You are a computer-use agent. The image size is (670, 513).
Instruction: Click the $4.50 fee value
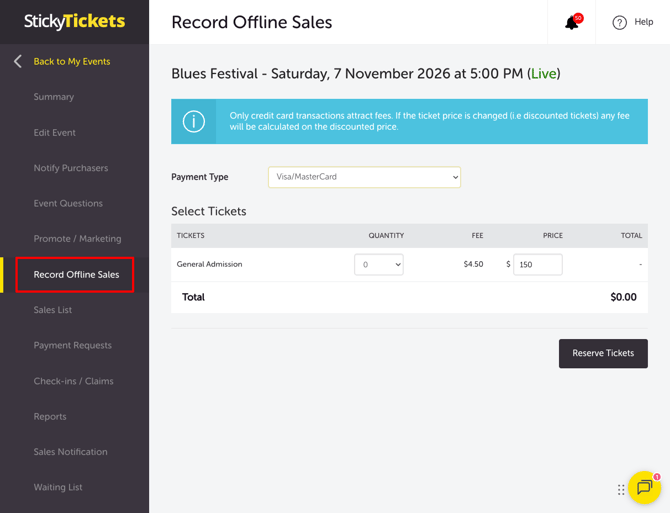coord(473,264)
